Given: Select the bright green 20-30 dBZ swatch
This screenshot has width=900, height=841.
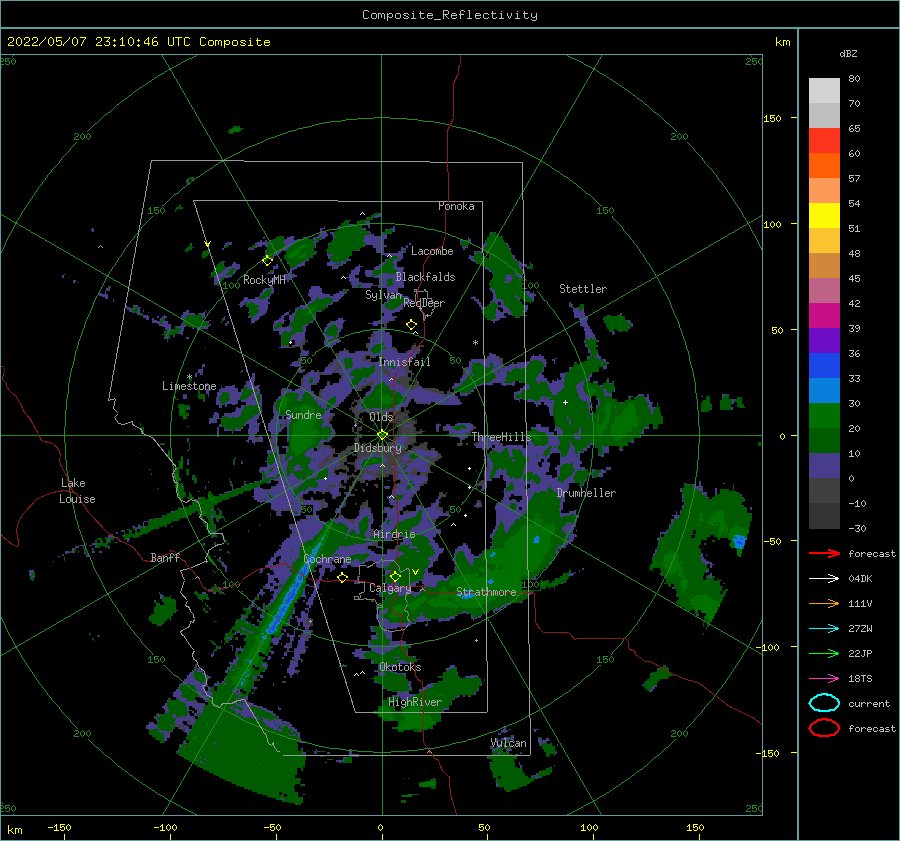Looking at the screenshot, I should (x=824, y=416).
